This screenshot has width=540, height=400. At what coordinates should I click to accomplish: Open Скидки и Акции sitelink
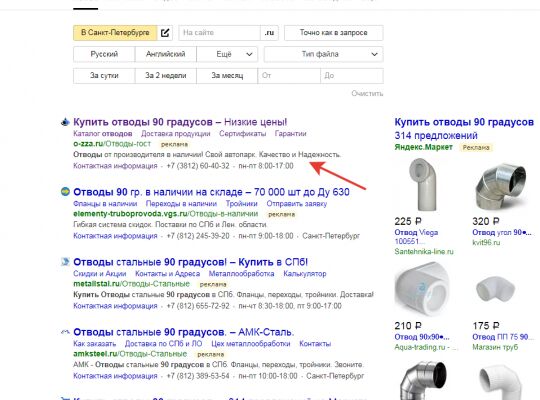coord(100,274)
